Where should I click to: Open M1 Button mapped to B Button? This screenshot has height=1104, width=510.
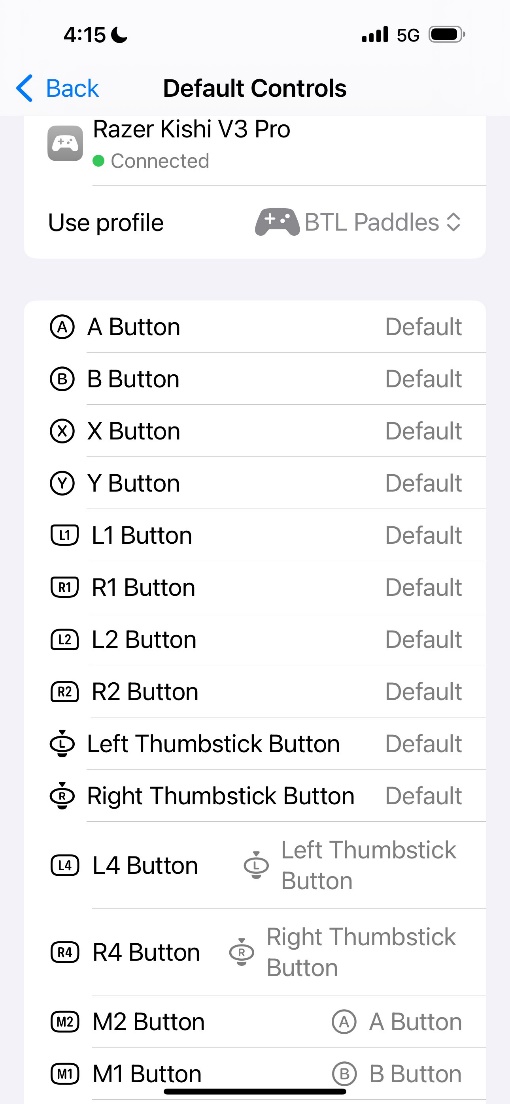[x=255, y=1074]
